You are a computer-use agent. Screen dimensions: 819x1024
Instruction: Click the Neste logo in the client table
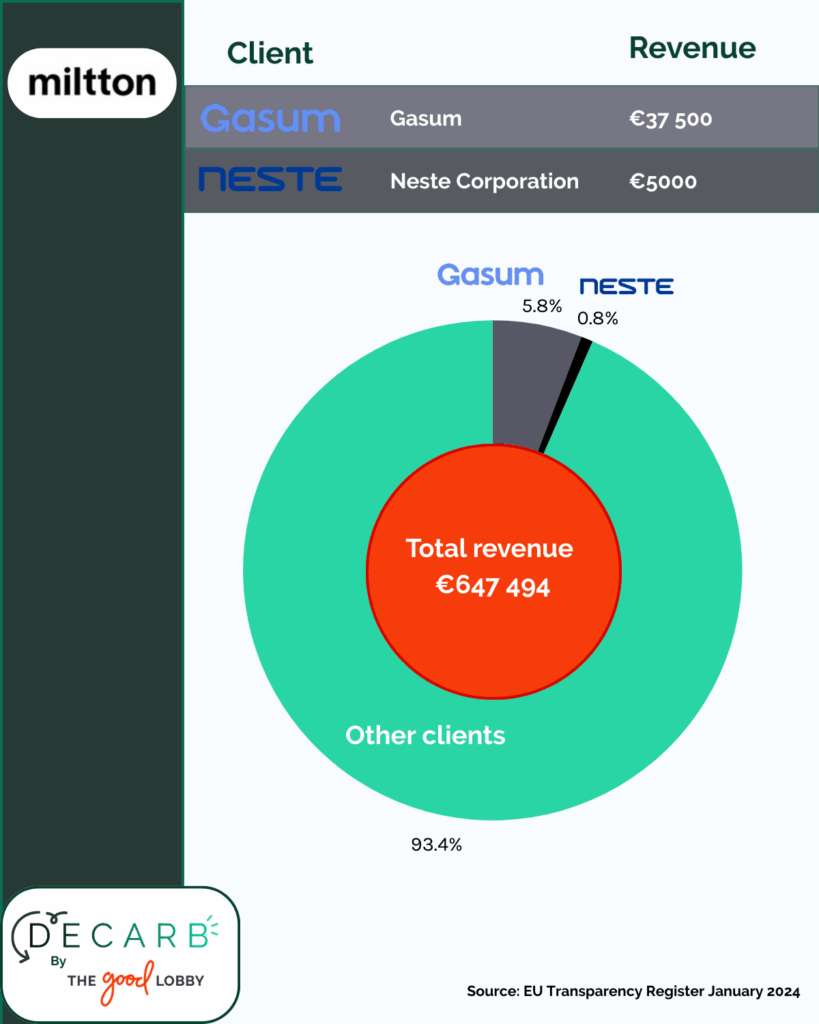click(270, 179)
